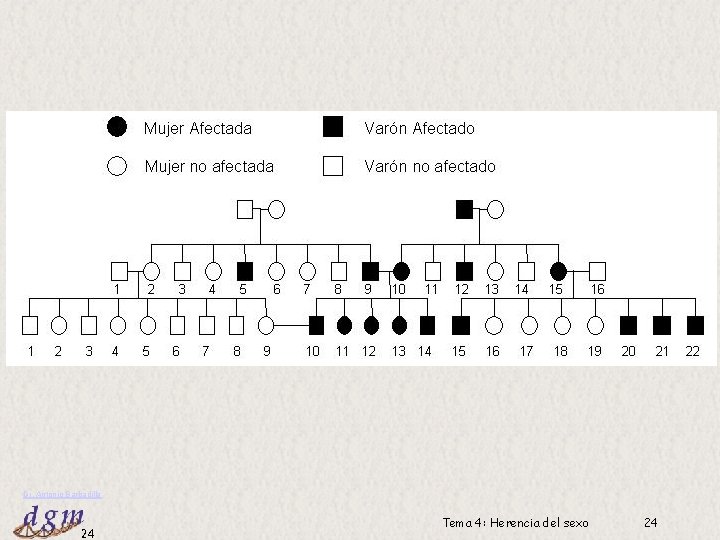The width and height of the screenshot is (720, 540).
Task: Click unaffected female 9 in bottom row
Action: (266, 325)
